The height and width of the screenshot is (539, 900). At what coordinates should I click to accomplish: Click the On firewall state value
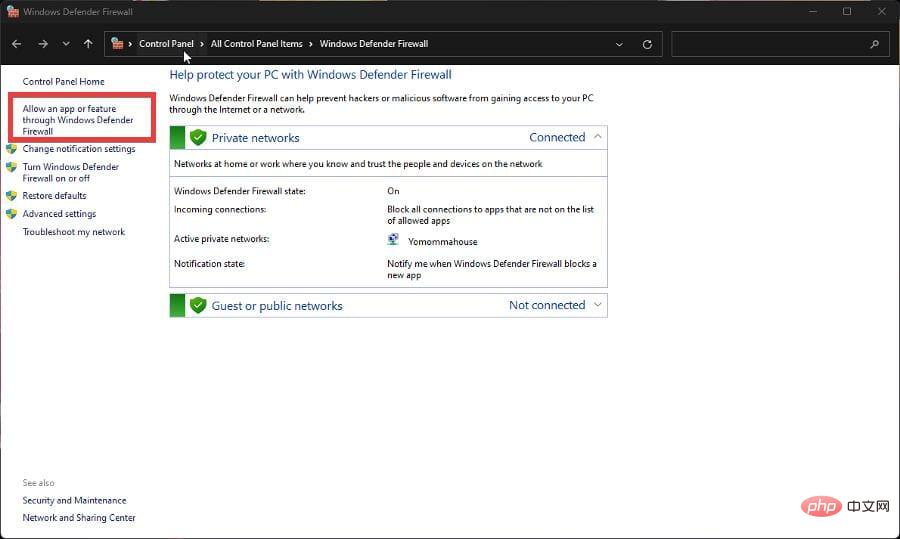[393, 191]
